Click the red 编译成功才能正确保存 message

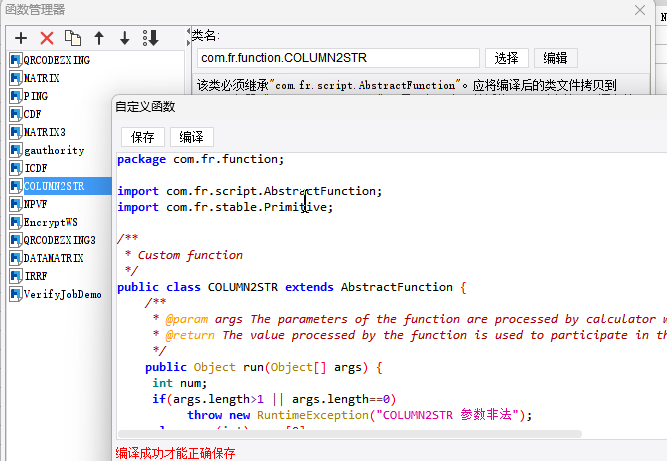point(175,453)
